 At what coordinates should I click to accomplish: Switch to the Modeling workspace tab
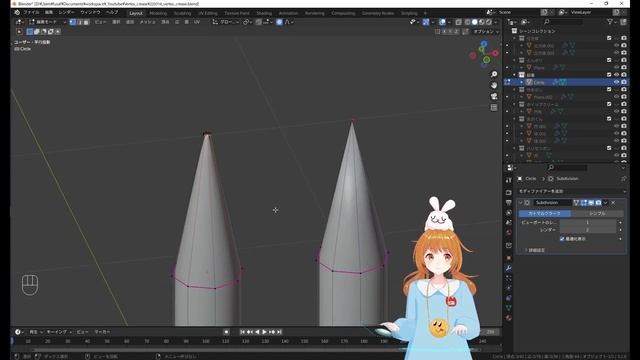[158, 13]
